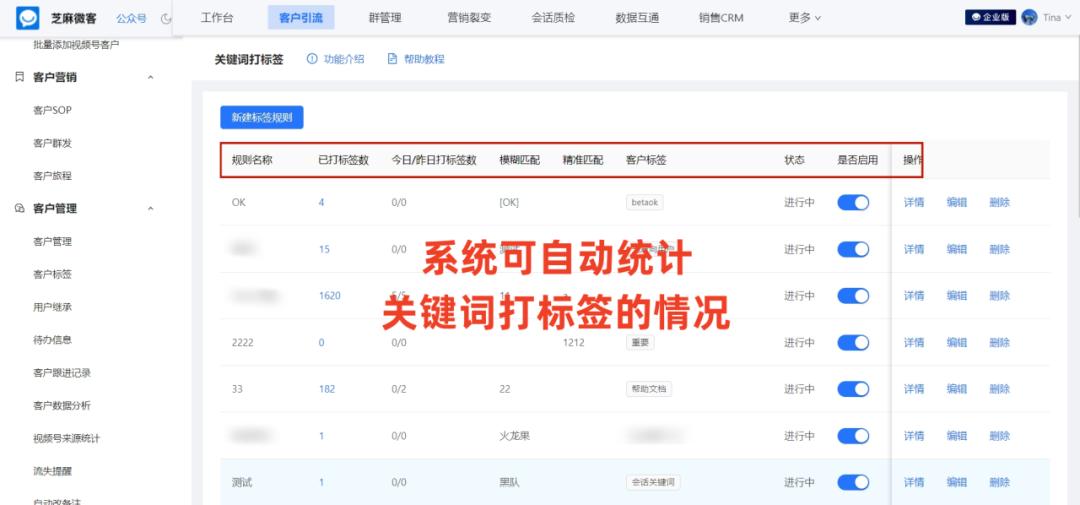
Task: Open the 数据互通 tab
Action: coord(637,18)
